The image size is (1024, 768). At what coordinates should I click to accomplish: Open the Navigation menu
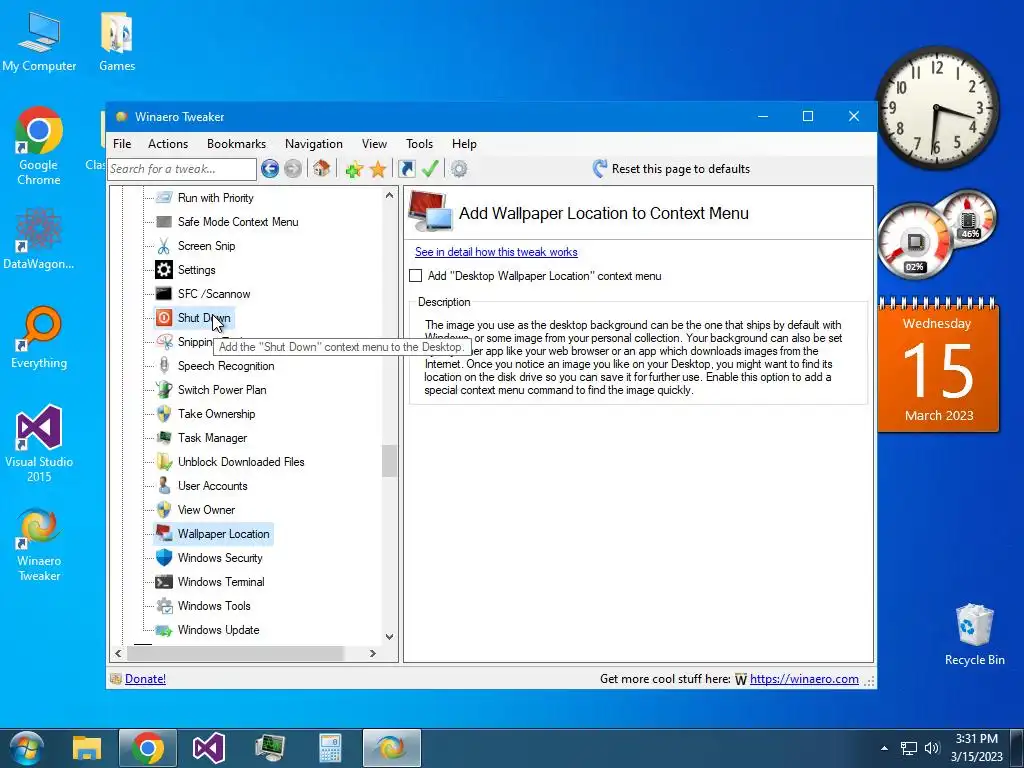(313, 144)
